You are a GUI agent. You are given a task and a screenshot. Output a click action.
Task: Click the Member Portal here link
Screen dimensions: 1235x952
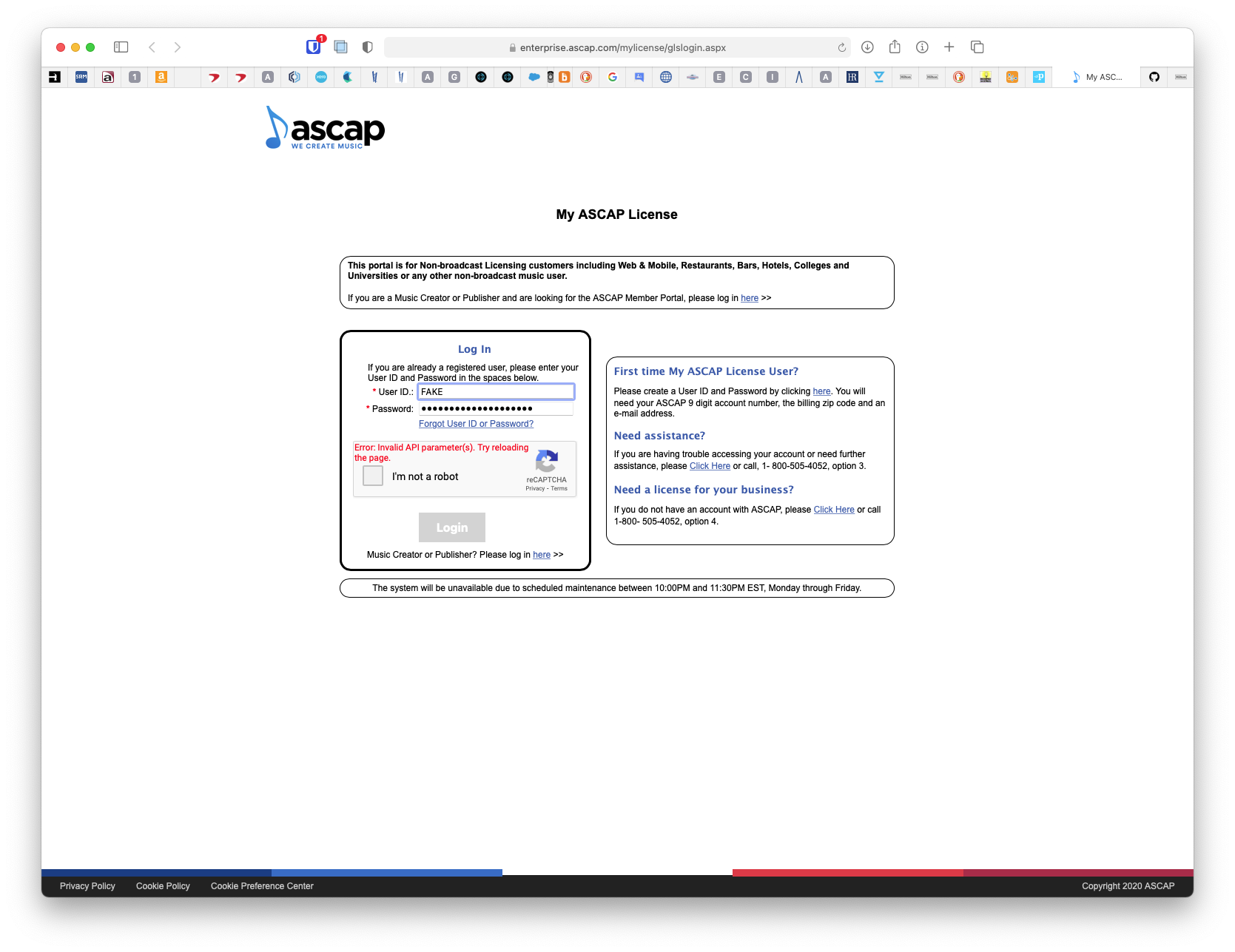tap(749, 298)
